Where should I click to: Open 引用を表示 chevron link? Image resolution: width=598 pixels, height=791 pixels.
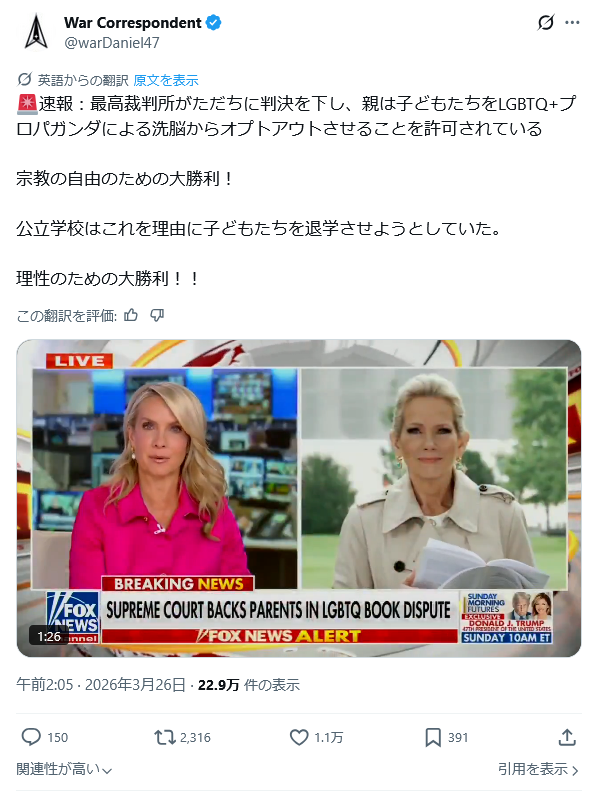(x=538, y=769)
